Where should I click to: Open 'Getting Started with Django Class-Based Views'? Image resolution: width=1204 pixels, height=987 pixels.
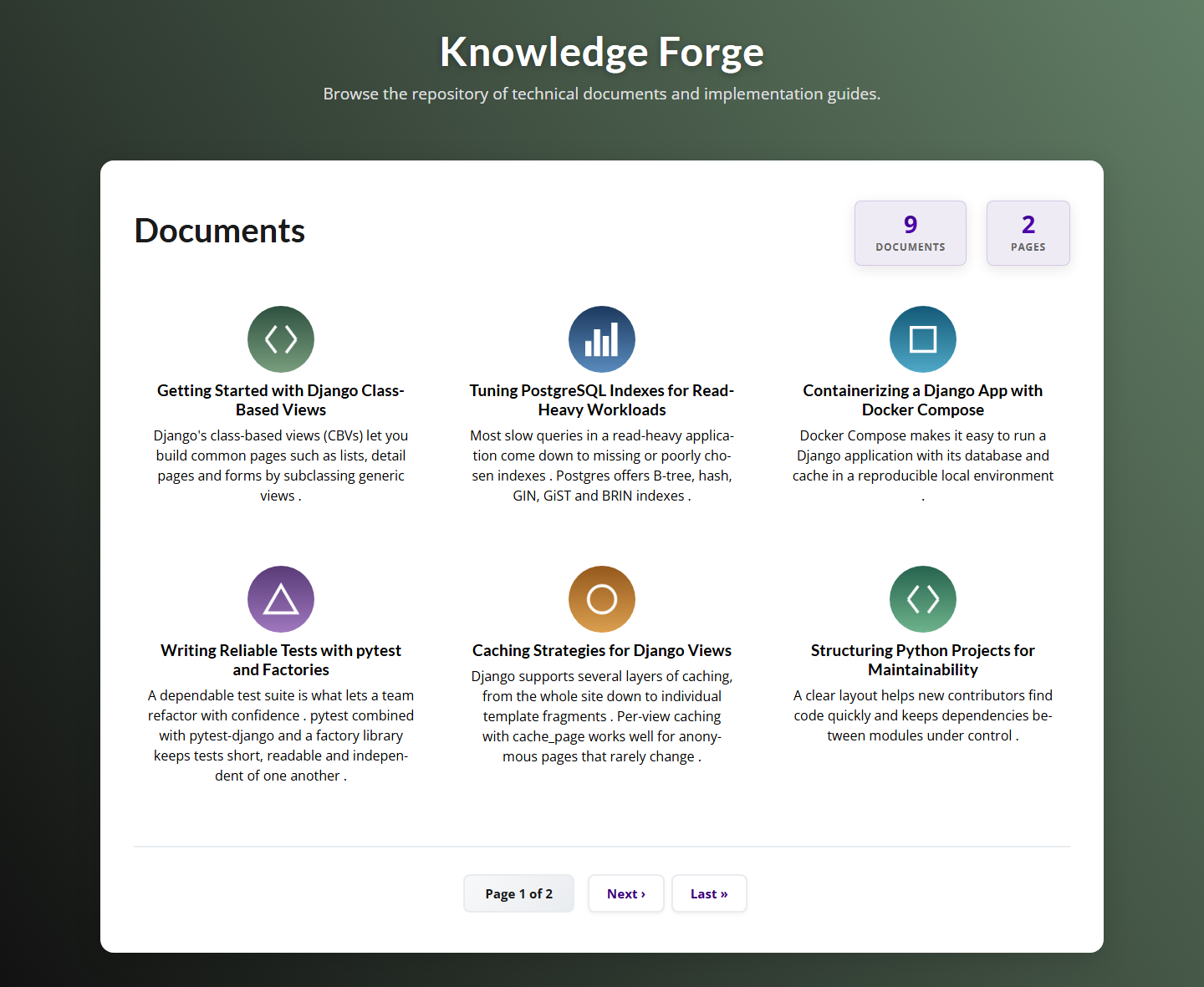pos(281,400)
